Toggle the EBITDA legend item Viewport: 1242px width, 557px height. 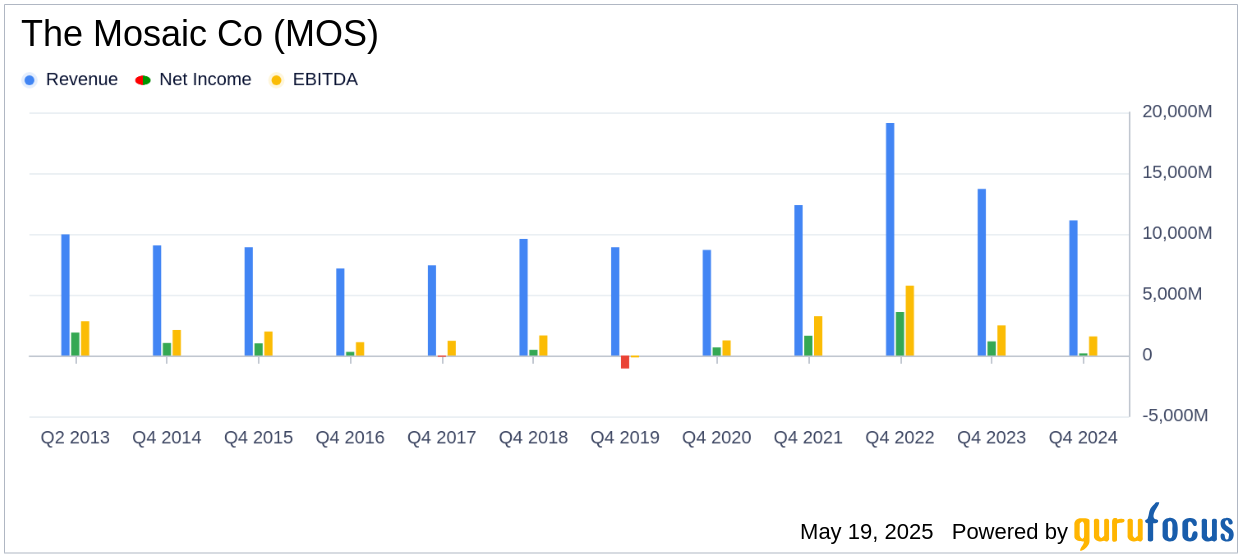(x=313, y=80)
